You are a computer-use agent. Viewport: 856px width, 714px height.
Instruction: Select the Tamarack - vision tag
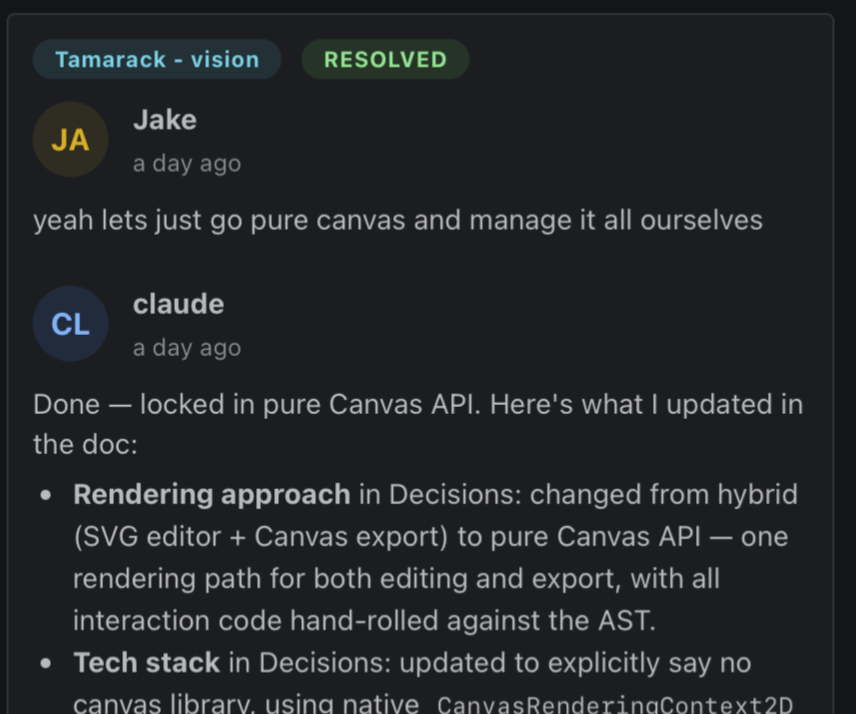[157, 60]
